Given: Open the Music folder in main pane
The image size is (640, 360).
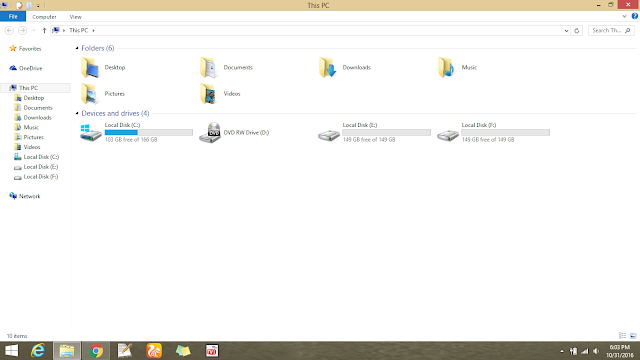Looking at the screenshot, I should 458,67.
